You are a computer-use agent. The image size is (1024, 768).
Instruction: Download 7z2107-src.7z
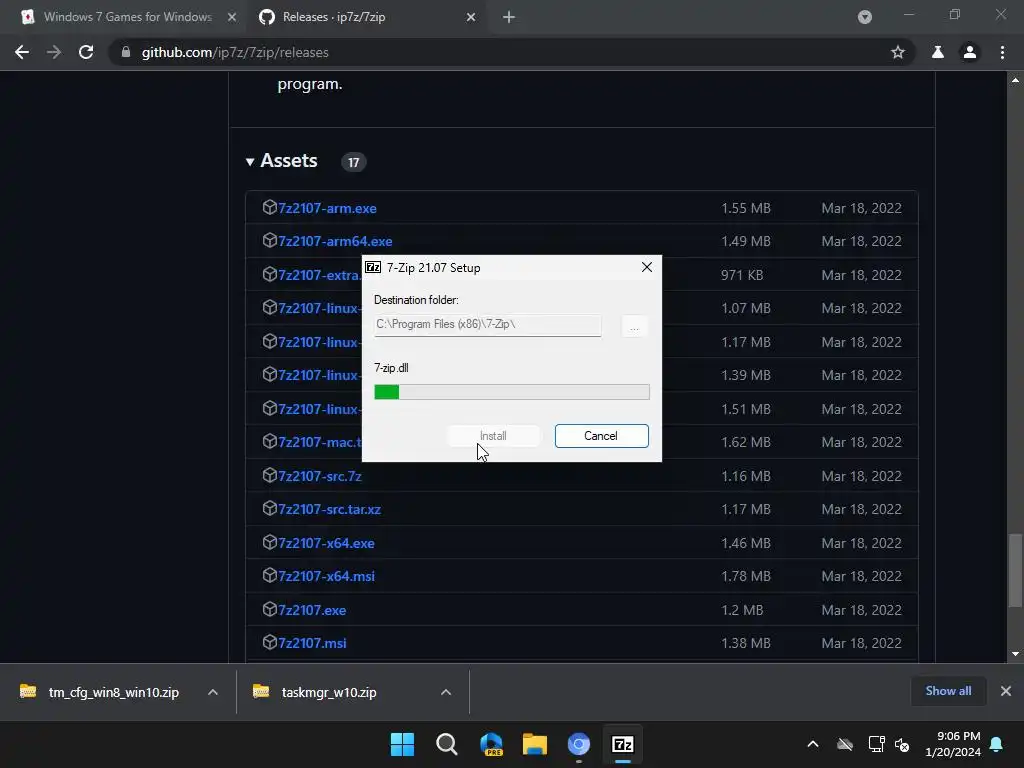320,476
